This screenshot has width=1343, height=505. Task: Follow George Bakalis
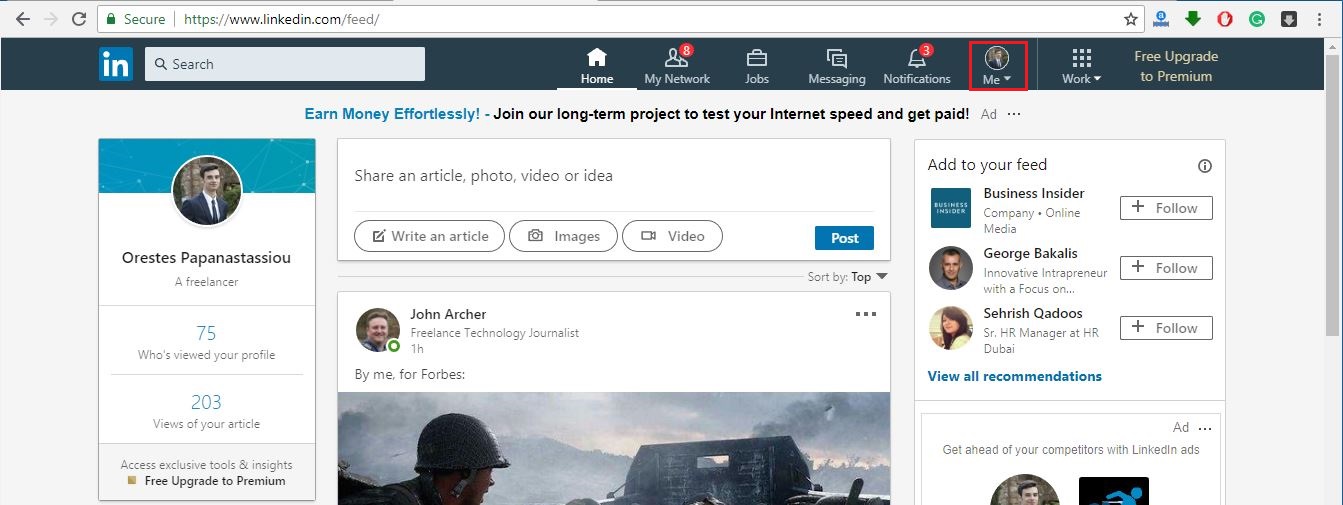(1166, 268)
